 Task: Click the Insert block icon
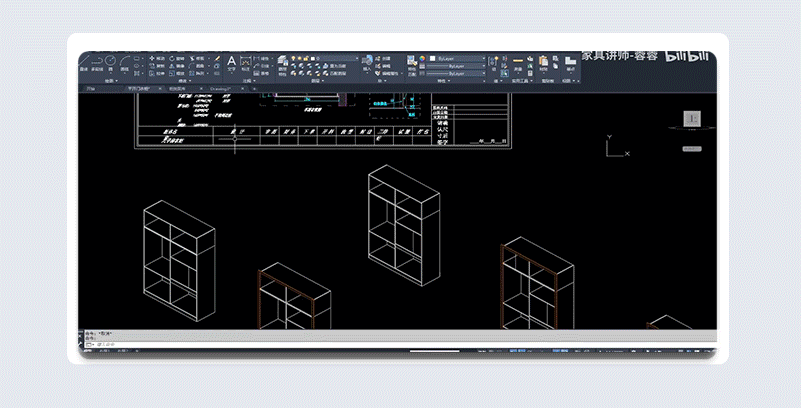pyautogui.click(x=367, y=62)
